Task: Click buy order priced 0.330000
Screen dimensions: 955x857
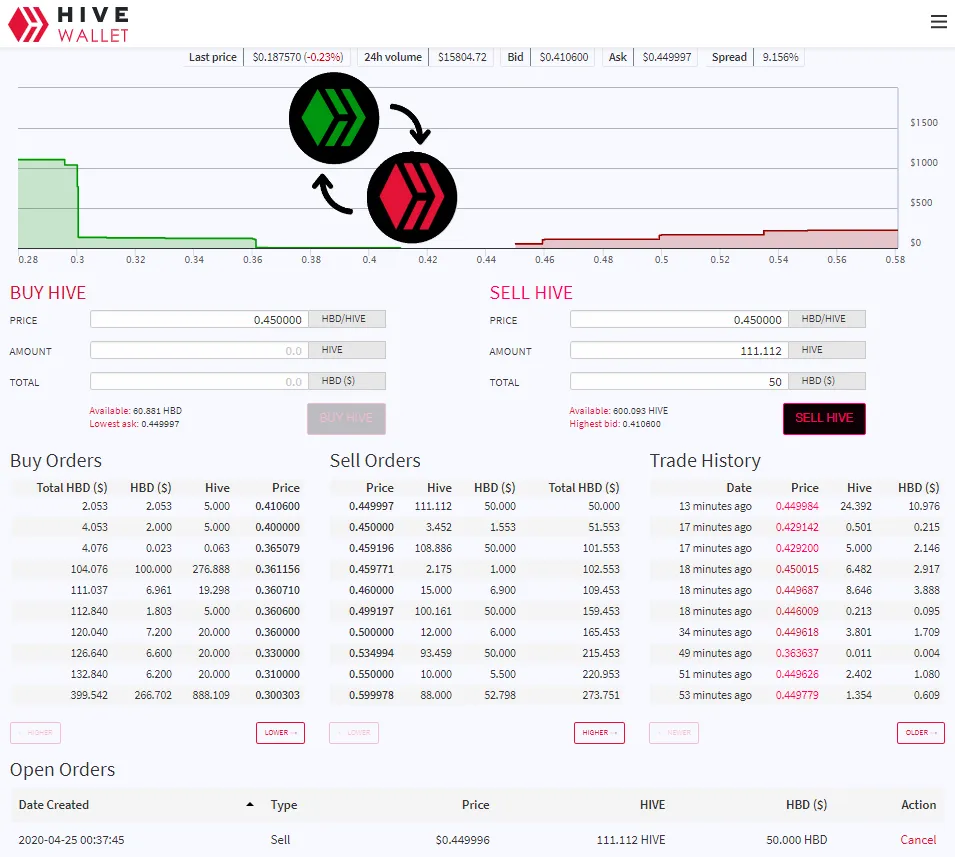Action: [157, 653]
